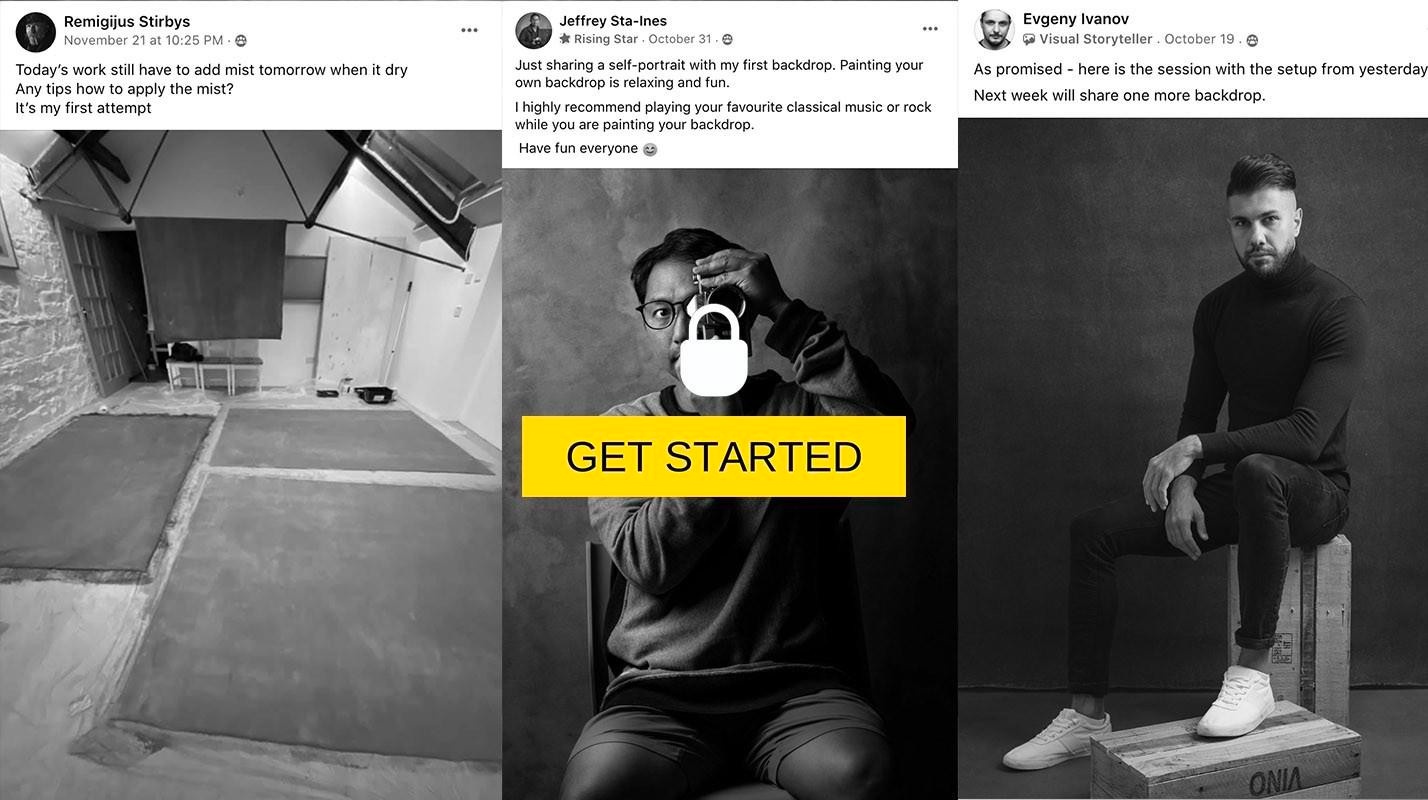This screenshot has width=1428, height=800.
Task: Open Jeffrey Sta-Ines name link
Action: [613, 20]
